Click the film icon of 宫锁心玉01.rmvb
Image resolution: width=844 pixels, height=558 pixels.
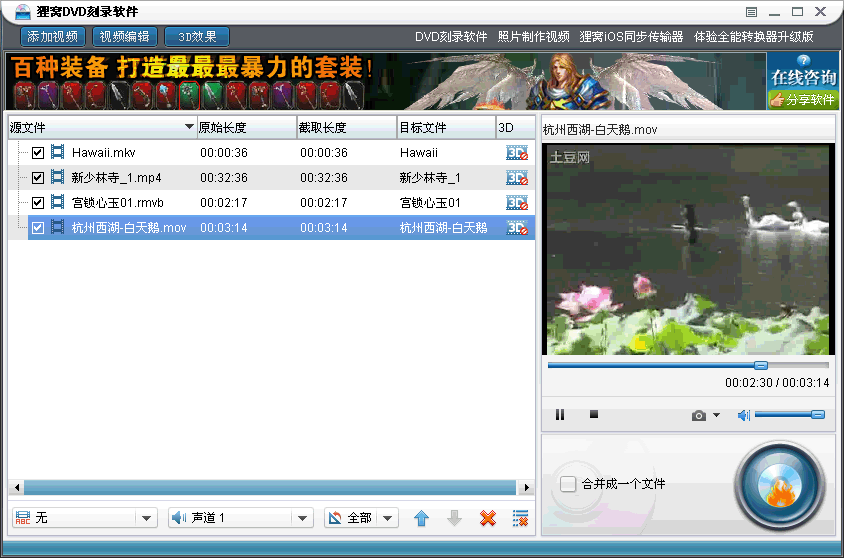57,202
